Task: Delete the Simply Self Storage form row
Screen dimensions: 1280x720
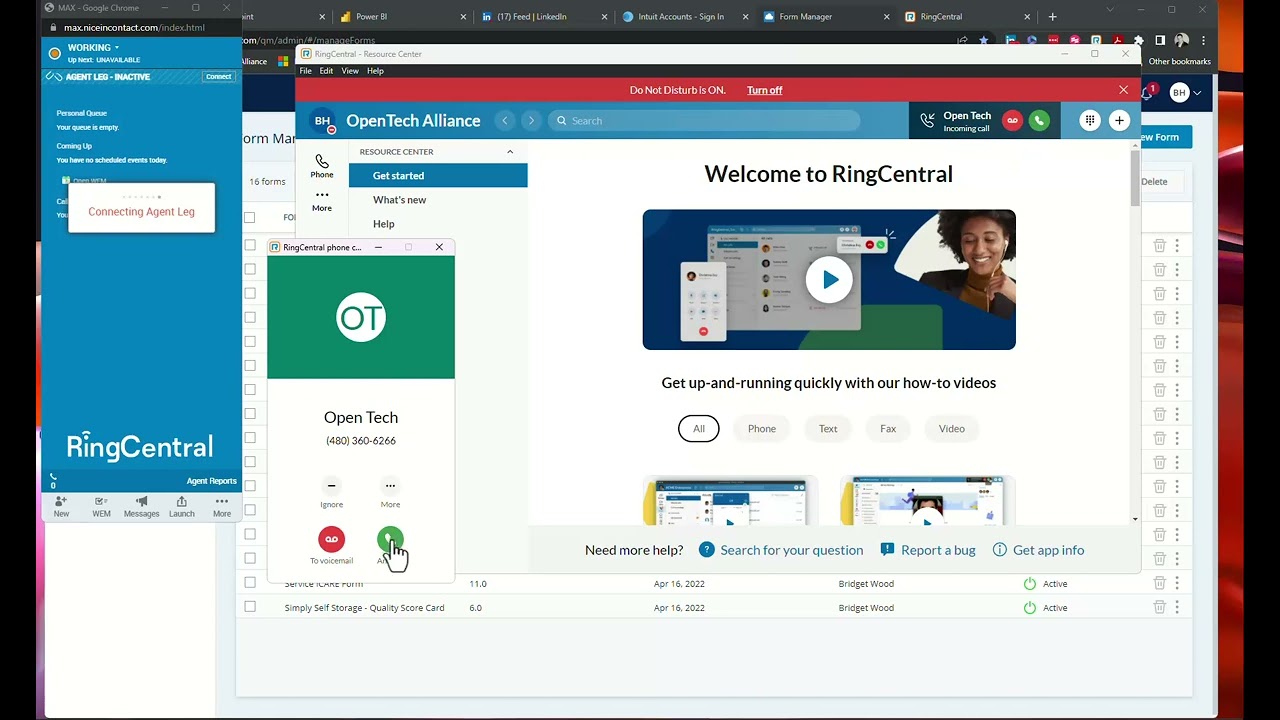Action: tap(1159, 607)
